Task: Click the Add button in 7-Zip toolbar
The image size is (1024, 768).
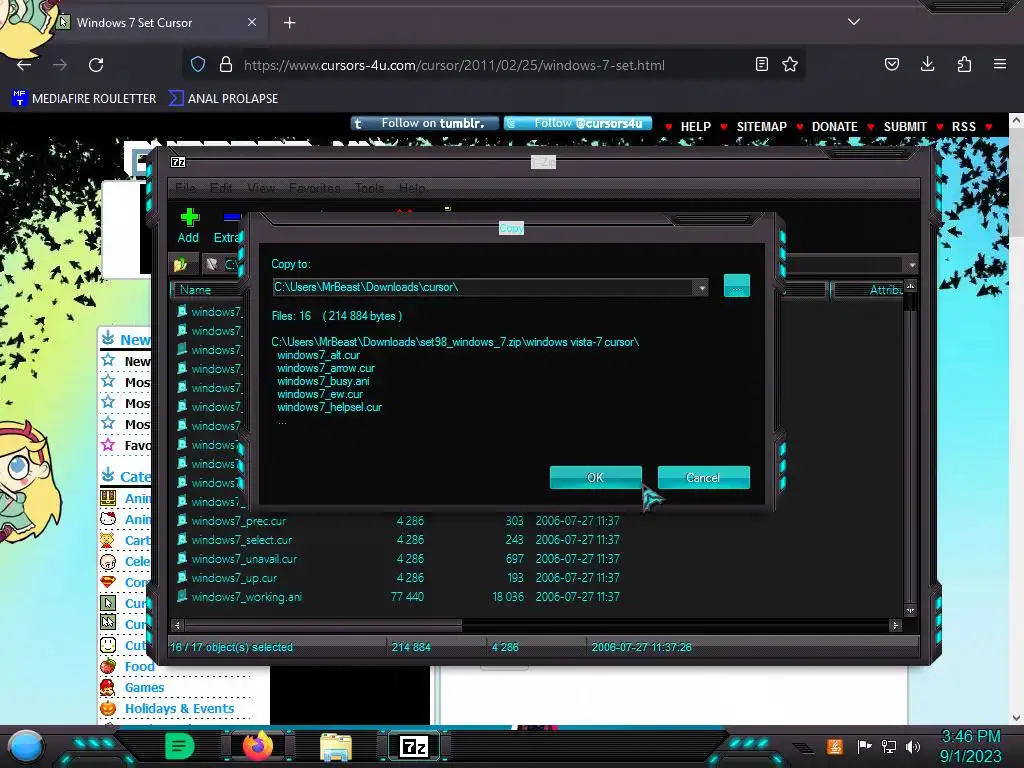Action: coord(189,226)
